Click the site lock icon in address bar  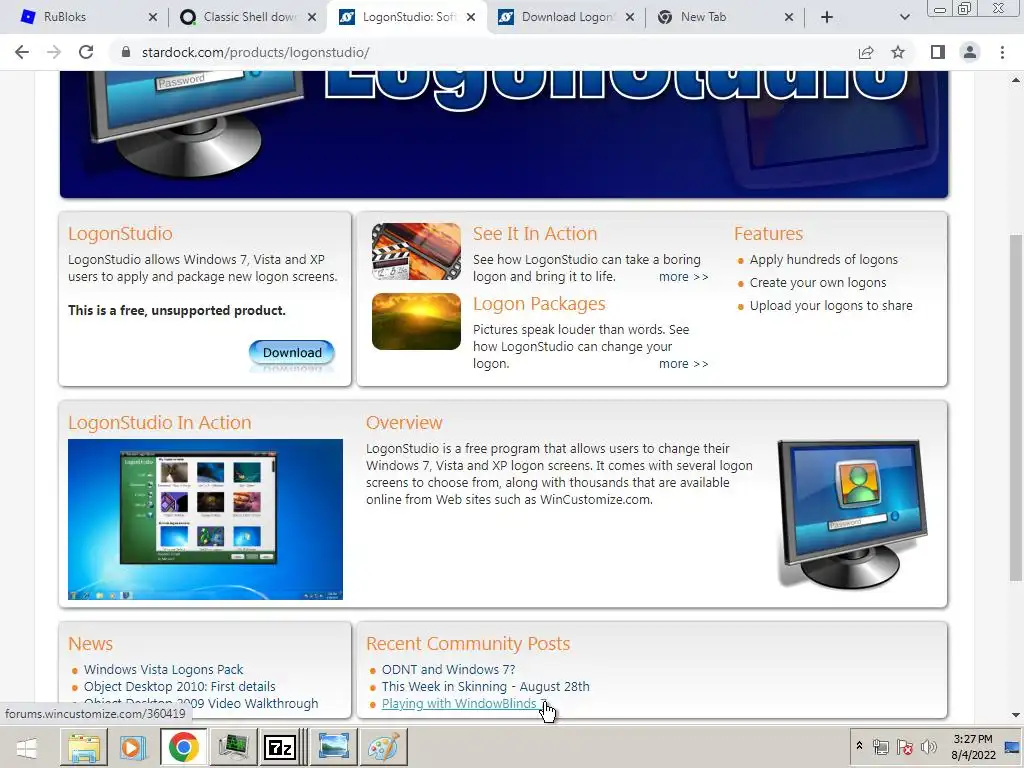pos(126,52)
